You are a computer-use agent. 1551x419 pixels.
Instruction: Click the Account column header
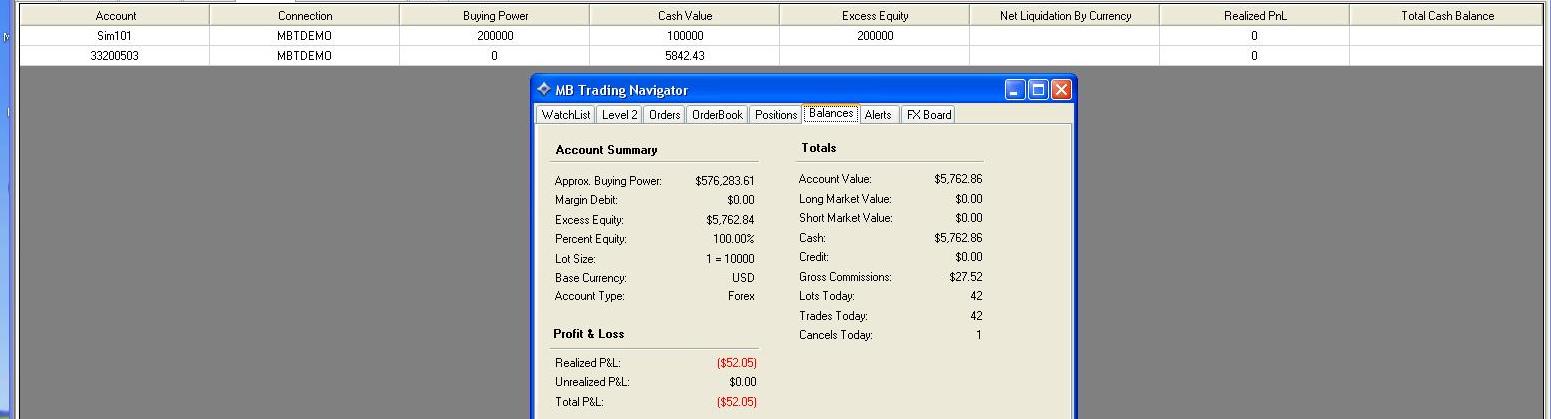coord(115,16)
